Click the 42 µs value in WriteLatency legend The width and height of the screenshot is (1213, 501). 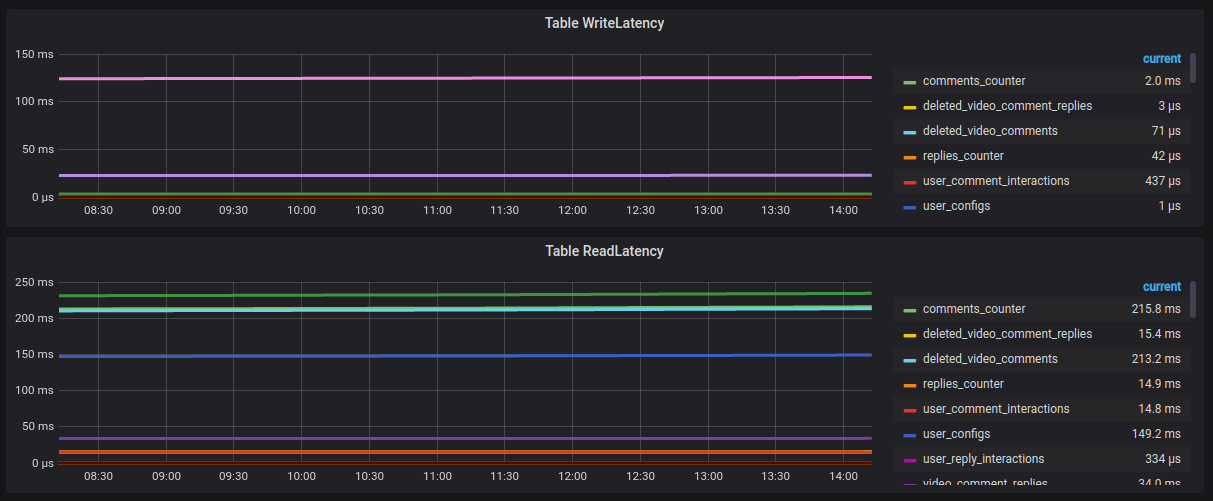tap(1166, 156)
